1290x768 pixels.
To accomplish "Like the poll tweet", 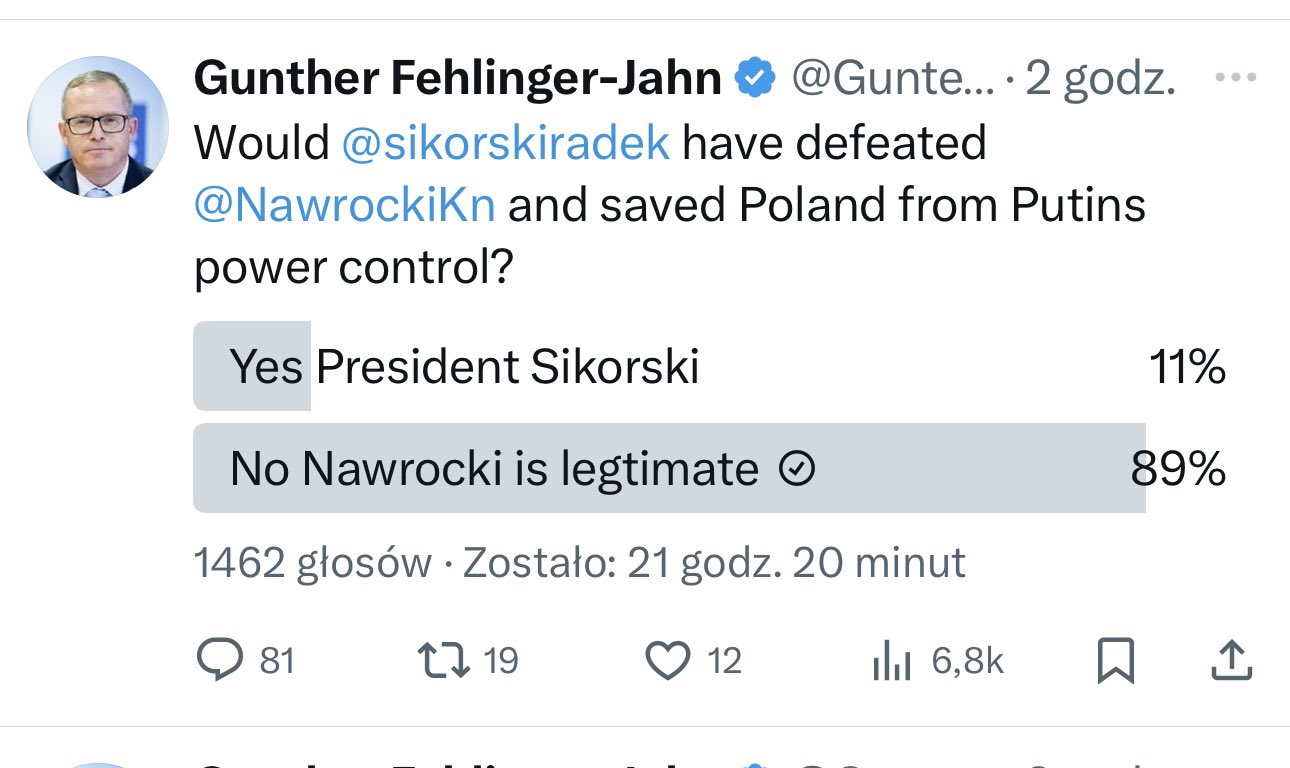I will pos(674,659).
